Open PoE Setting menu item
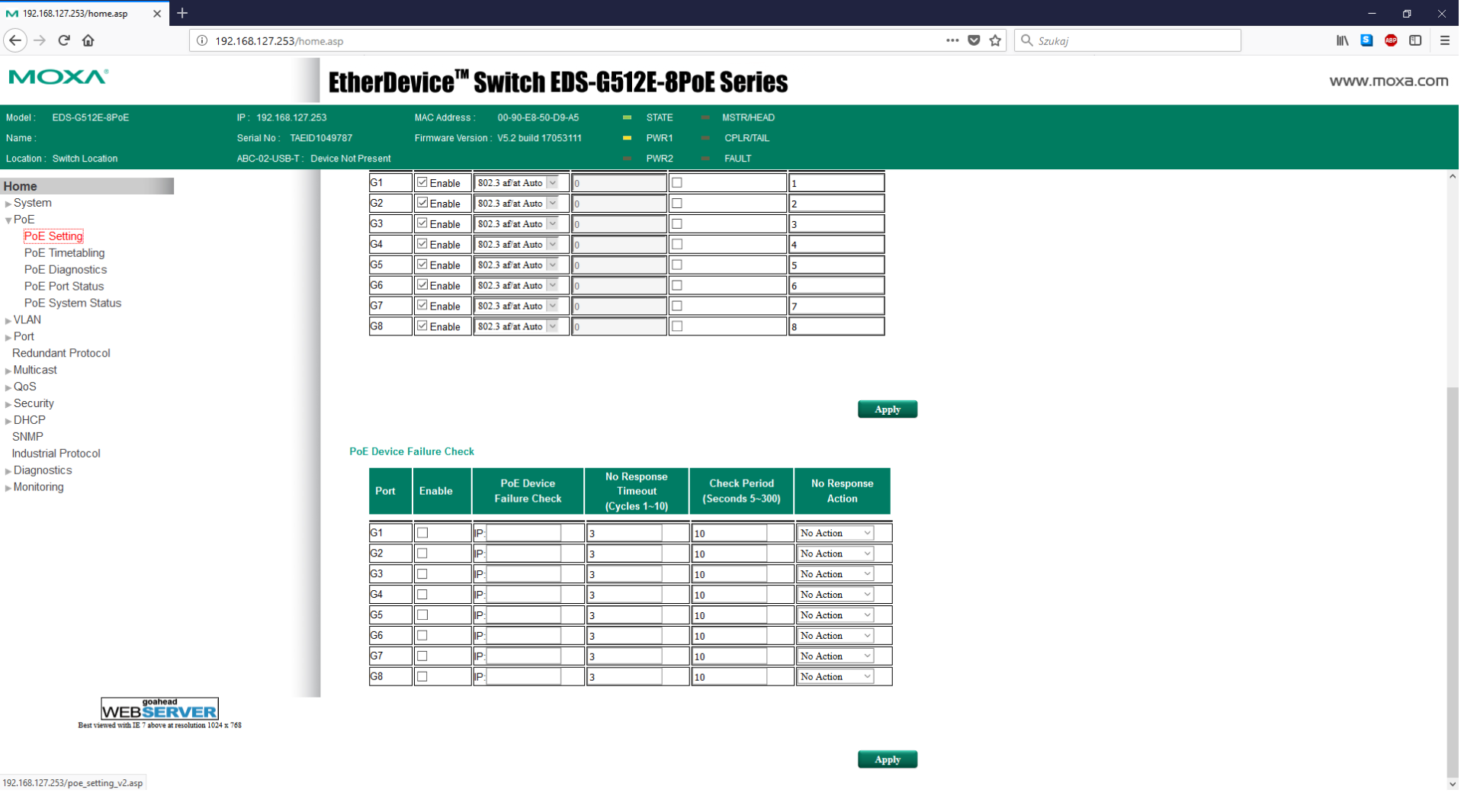This screenshot has height=812, width=1464. tap(53, 236)
